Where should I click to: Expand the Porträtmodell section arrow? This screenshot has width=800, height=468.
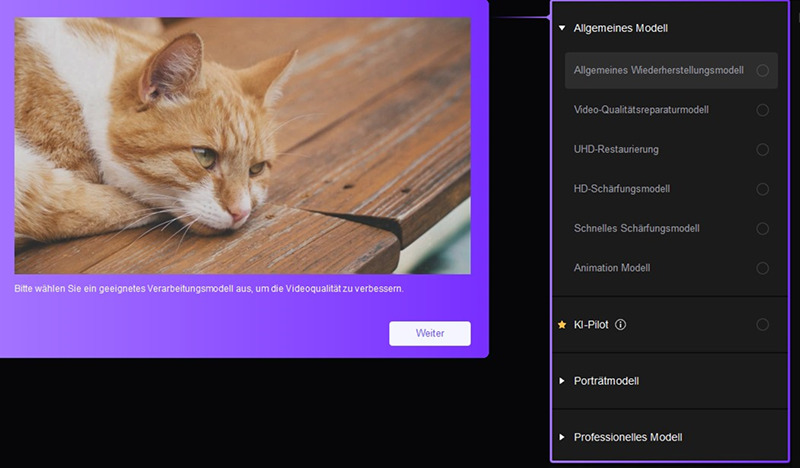click(563, 381)
